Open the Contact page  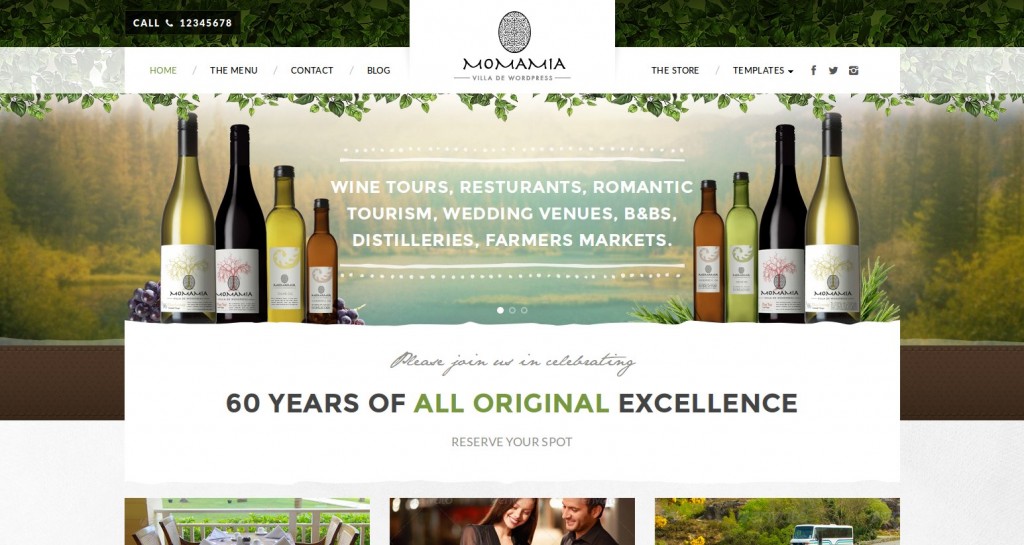point(312,70)
